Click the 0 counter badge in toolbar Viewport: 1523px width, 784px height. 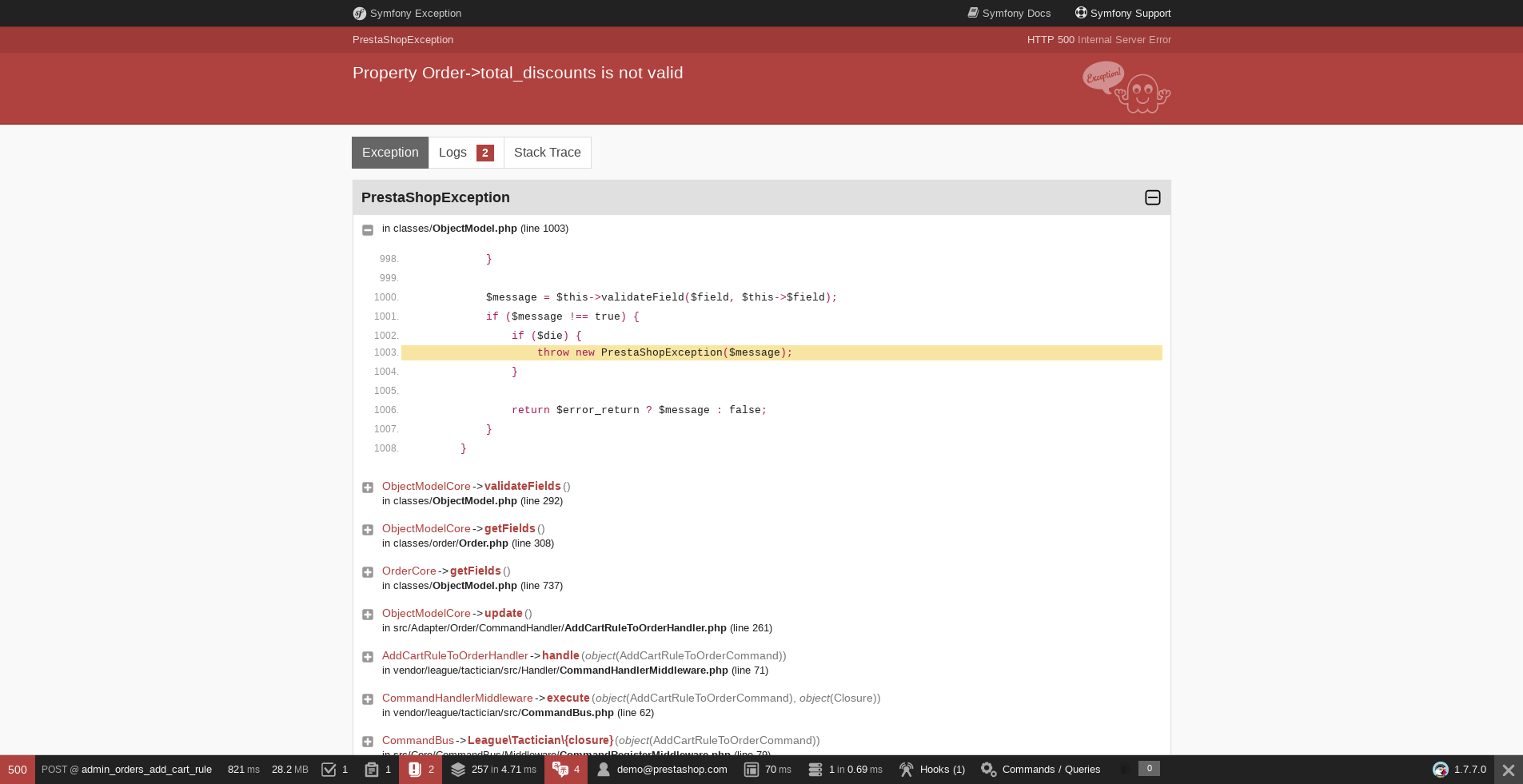point(1149,769)
